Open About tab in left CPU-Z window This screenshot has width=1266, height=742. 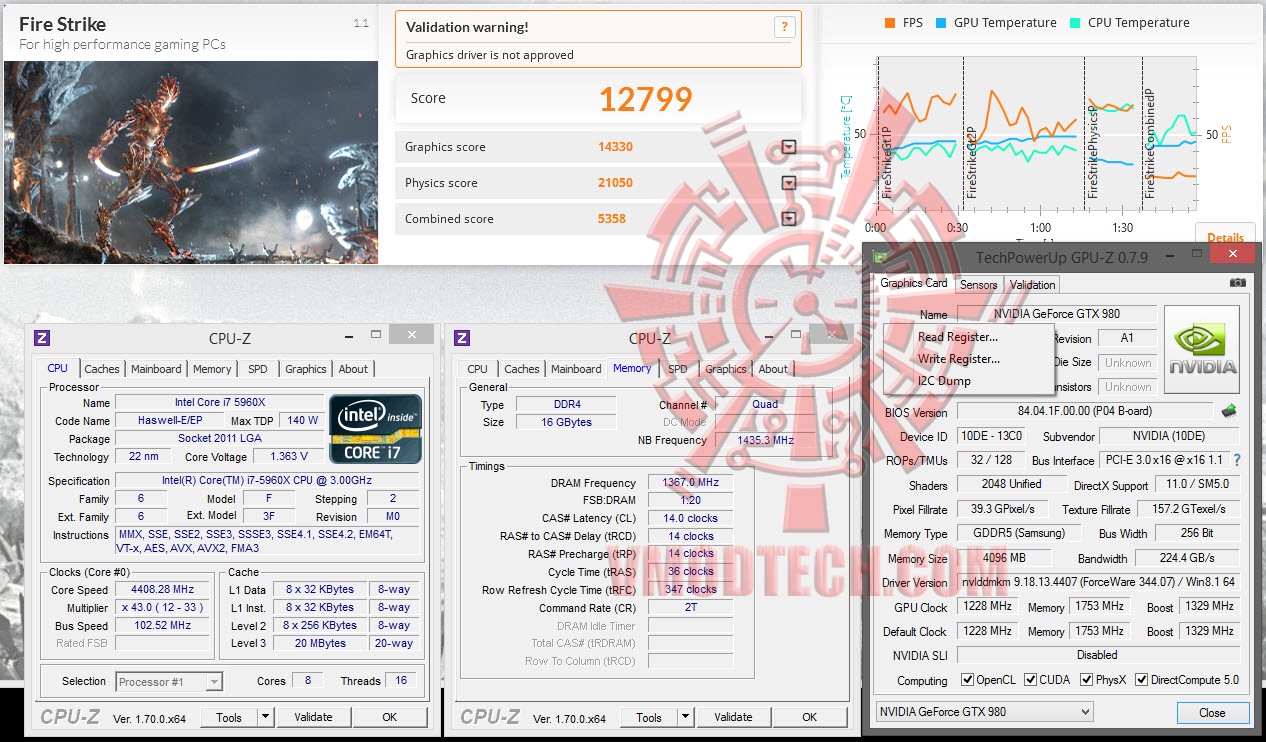pyautogui.click(x=353, y=369)
